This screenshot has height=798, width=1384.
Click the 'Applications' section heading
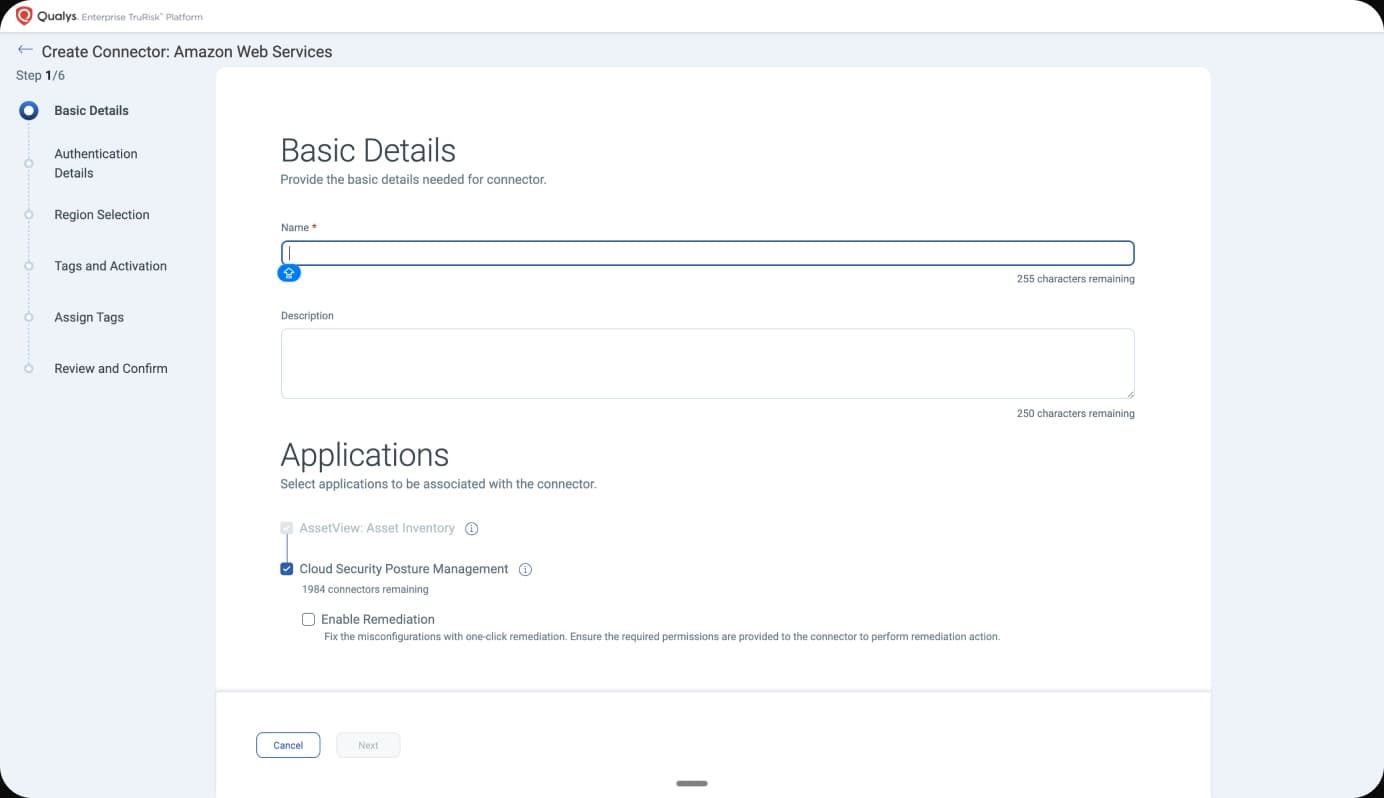[x=364, y=455]
